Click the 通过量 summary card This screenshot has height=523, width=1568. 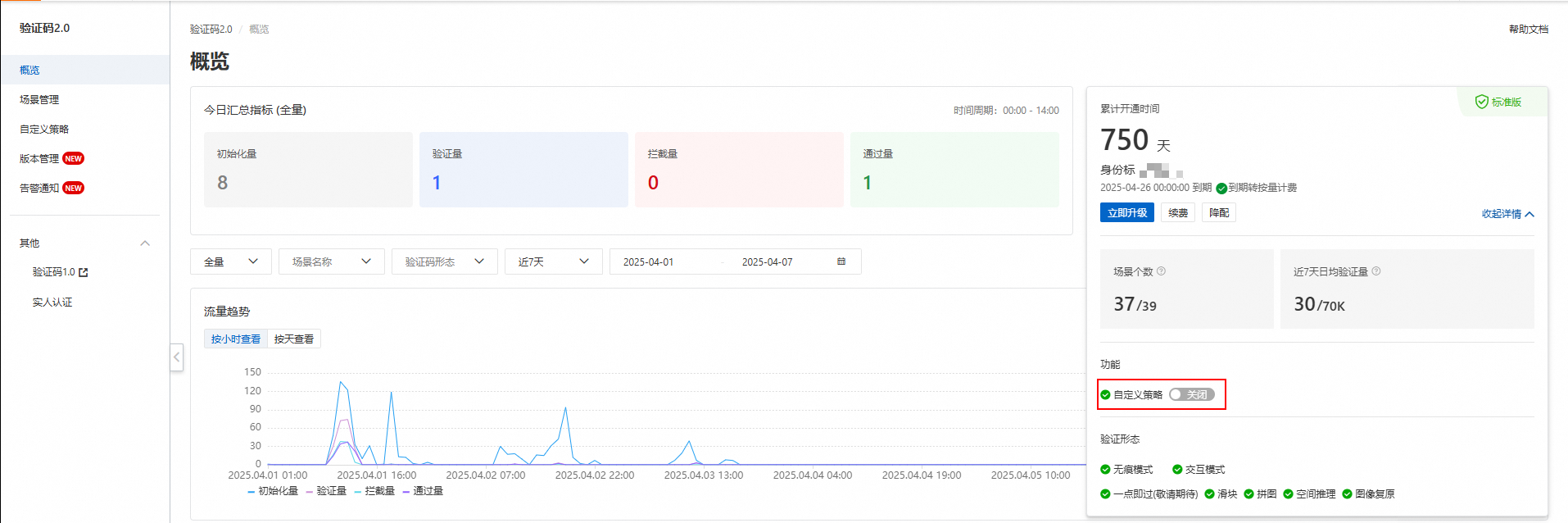(954, 170)
